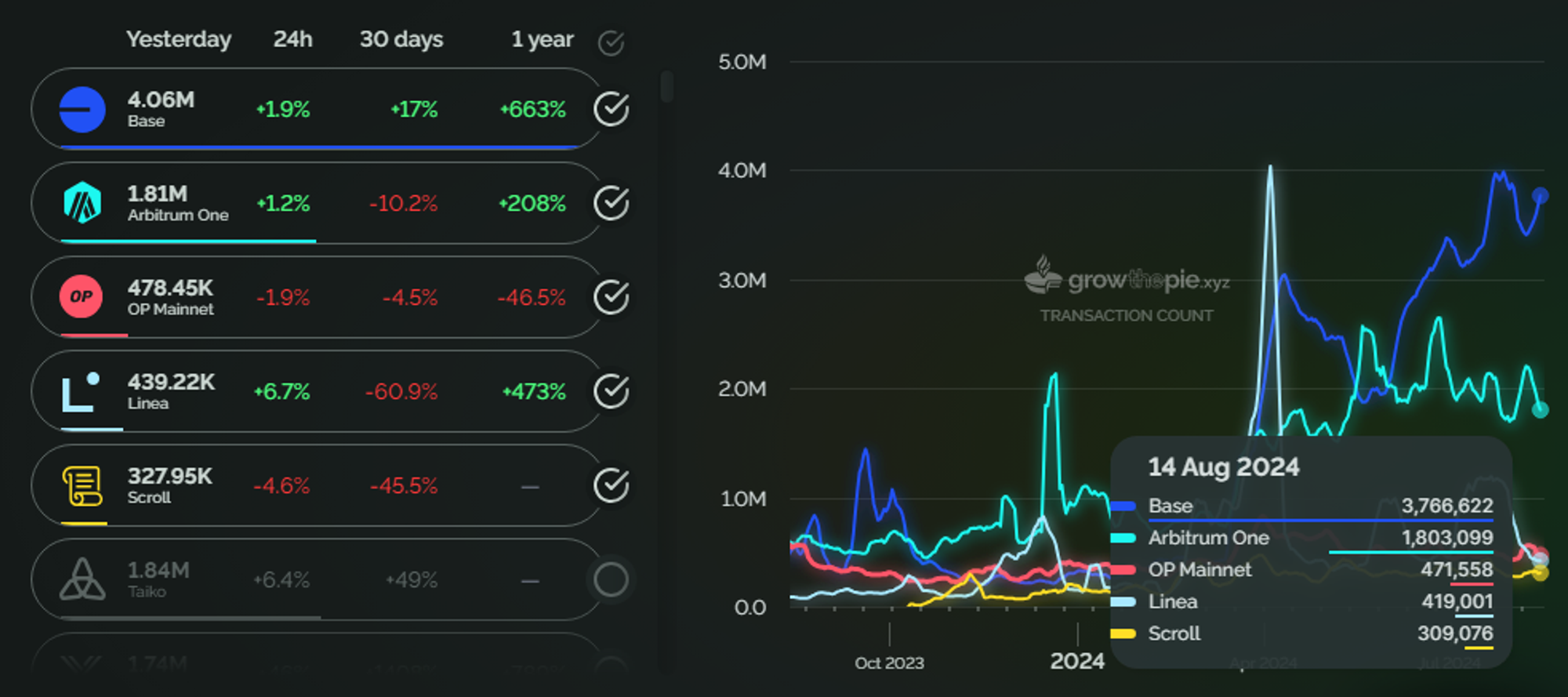Image resolution: width=1568 pixels, height=697 pixels.
Task: Deselect Scroll chain checkmark
Action: click(x=612, y=485)
